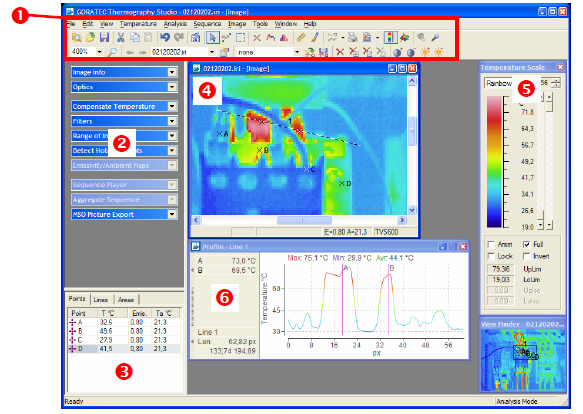Open the Tools menu
583x414 pixels.
(x=260, y=24)
